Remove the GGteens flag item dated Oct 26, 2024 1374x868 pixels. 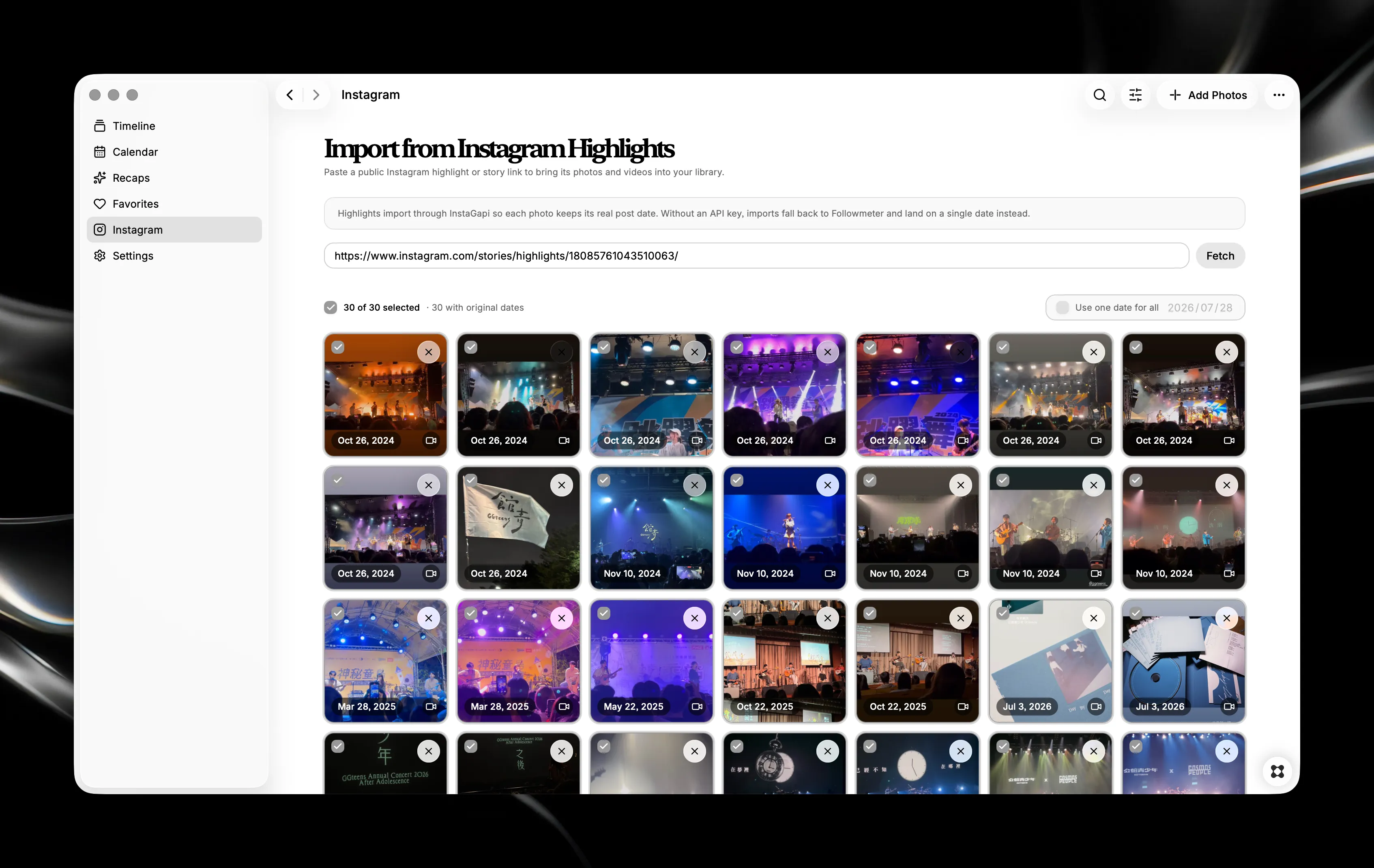(x=561, y=485)
